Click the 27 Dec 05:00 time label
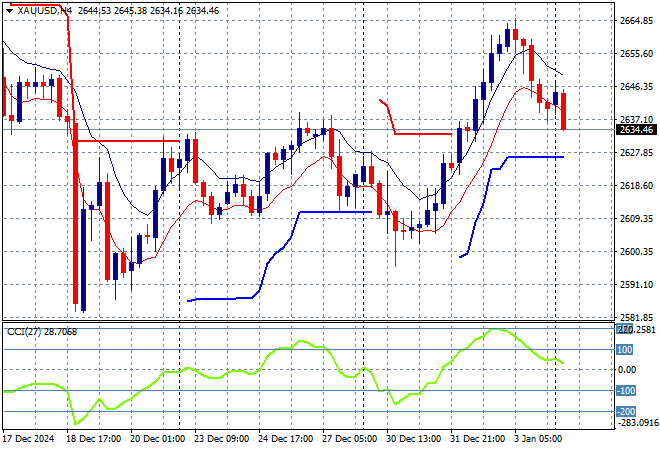This screenshot has height=450, width=660. tap(349, 439)
